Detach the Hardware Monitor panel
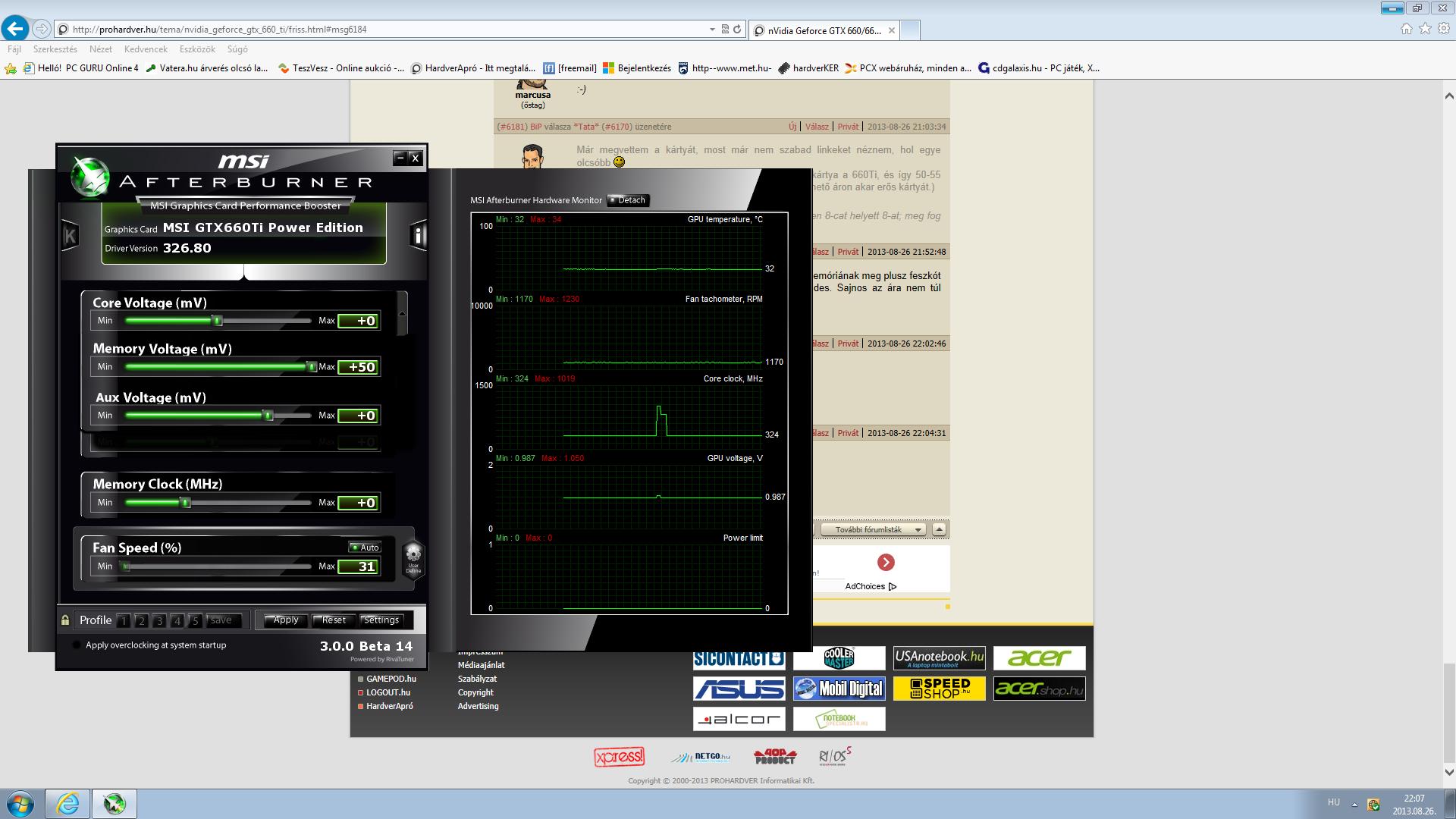Viewport: 1456px width, 819px height. tap(628, 200)
